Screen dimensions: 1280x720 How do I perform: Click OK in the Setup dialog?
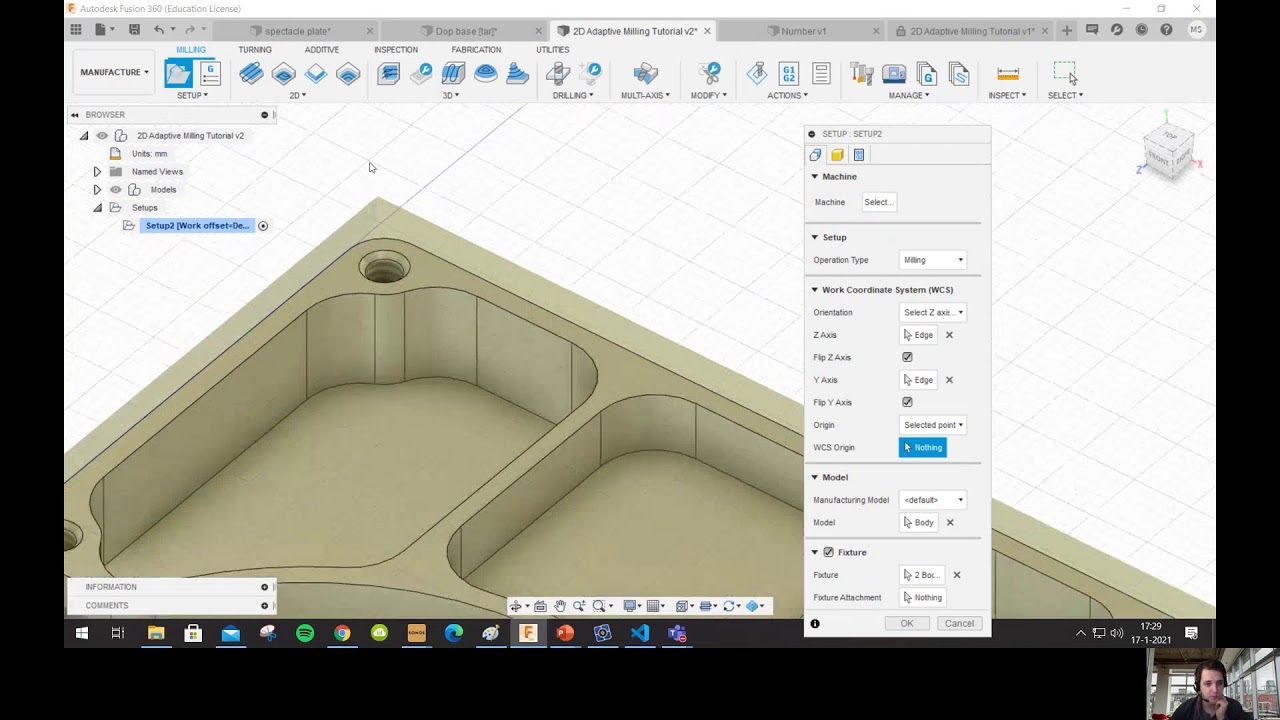907,624
